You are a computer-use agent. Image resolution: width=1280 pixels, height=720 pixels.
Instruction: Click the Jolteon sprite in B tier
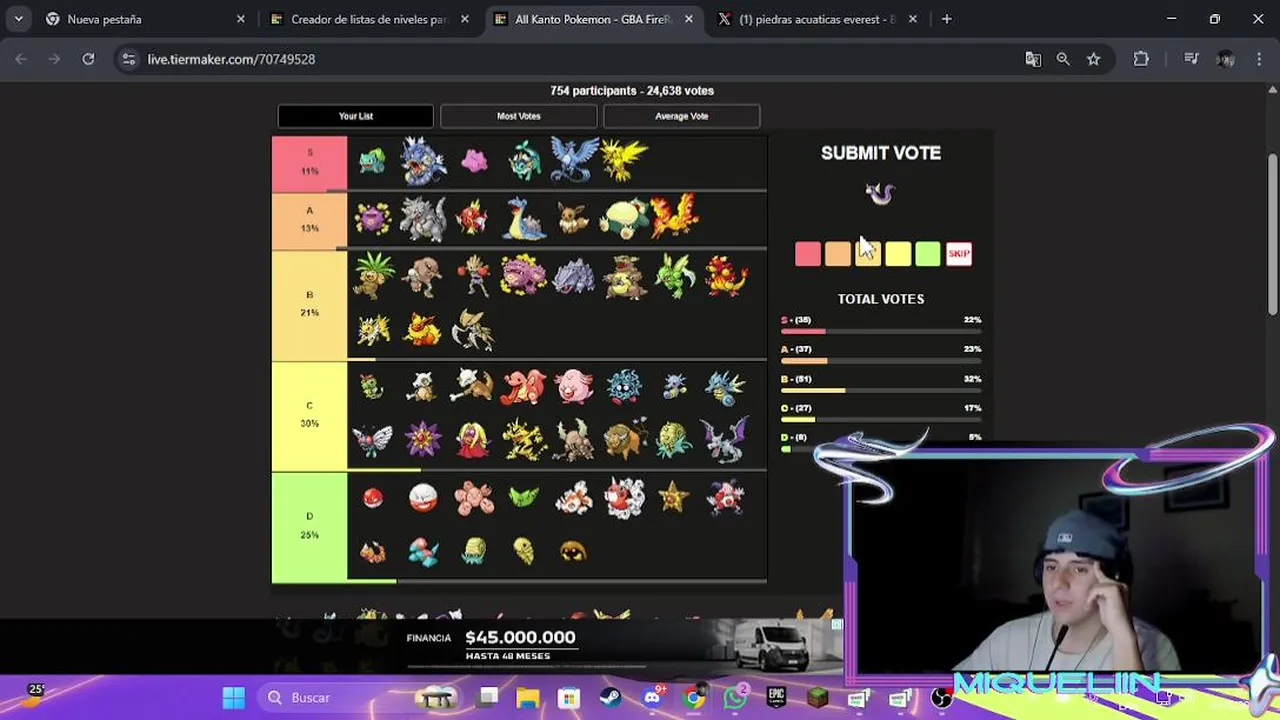[372, 329]
